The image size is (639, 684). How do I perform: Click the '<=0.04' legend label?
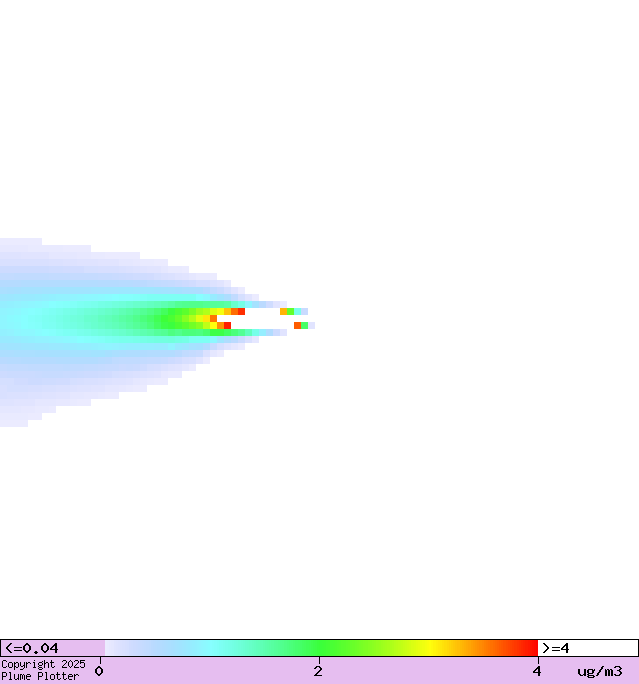click(x=31, y=648)
